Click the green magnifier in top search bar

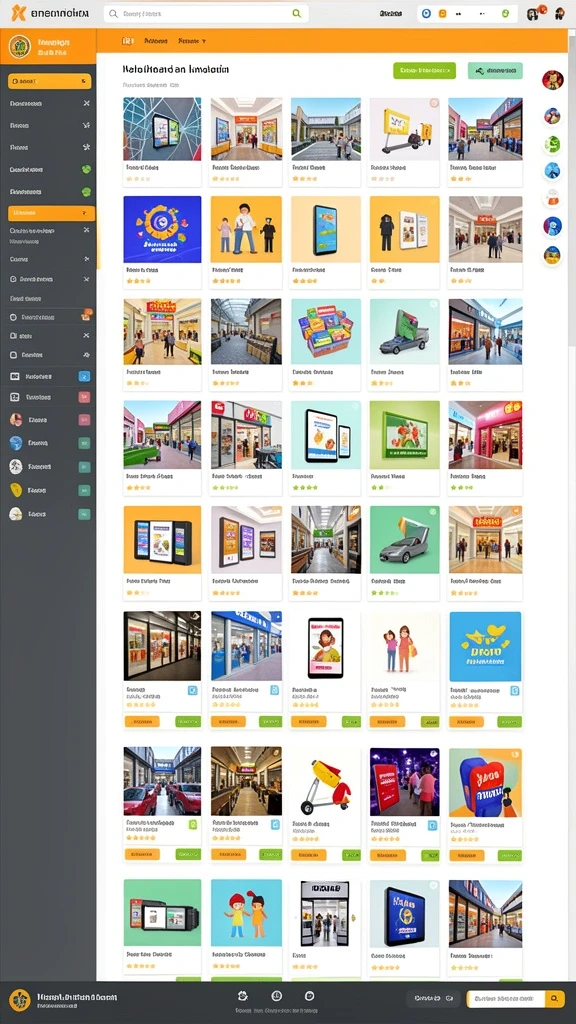(x=296, y=13)
